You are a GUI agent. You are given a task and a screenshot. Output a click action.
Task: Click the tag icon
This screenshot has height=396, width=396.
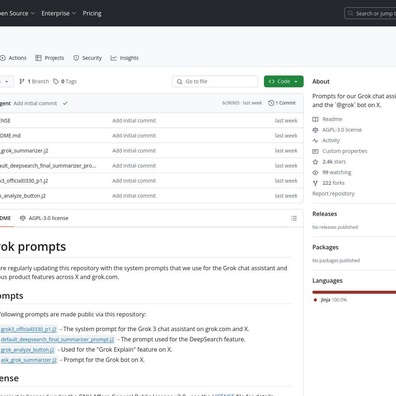pos(56,81)
